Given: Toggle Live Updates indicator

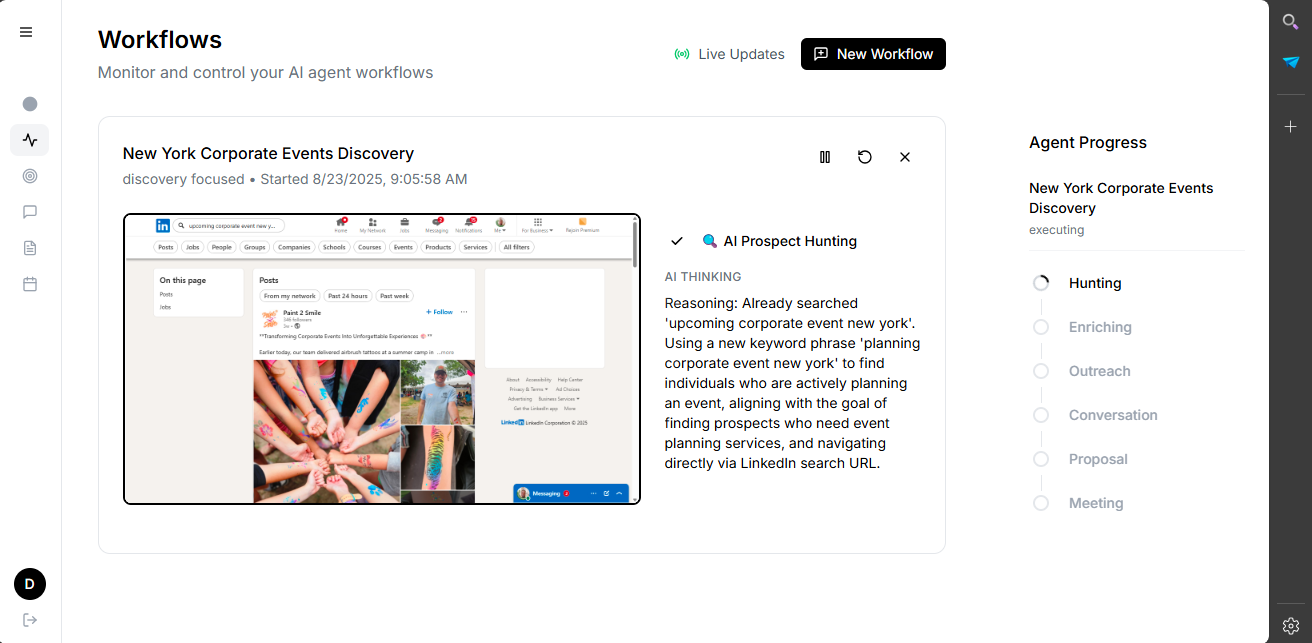Looking at the screenshot, I should [x=730, y=54].
